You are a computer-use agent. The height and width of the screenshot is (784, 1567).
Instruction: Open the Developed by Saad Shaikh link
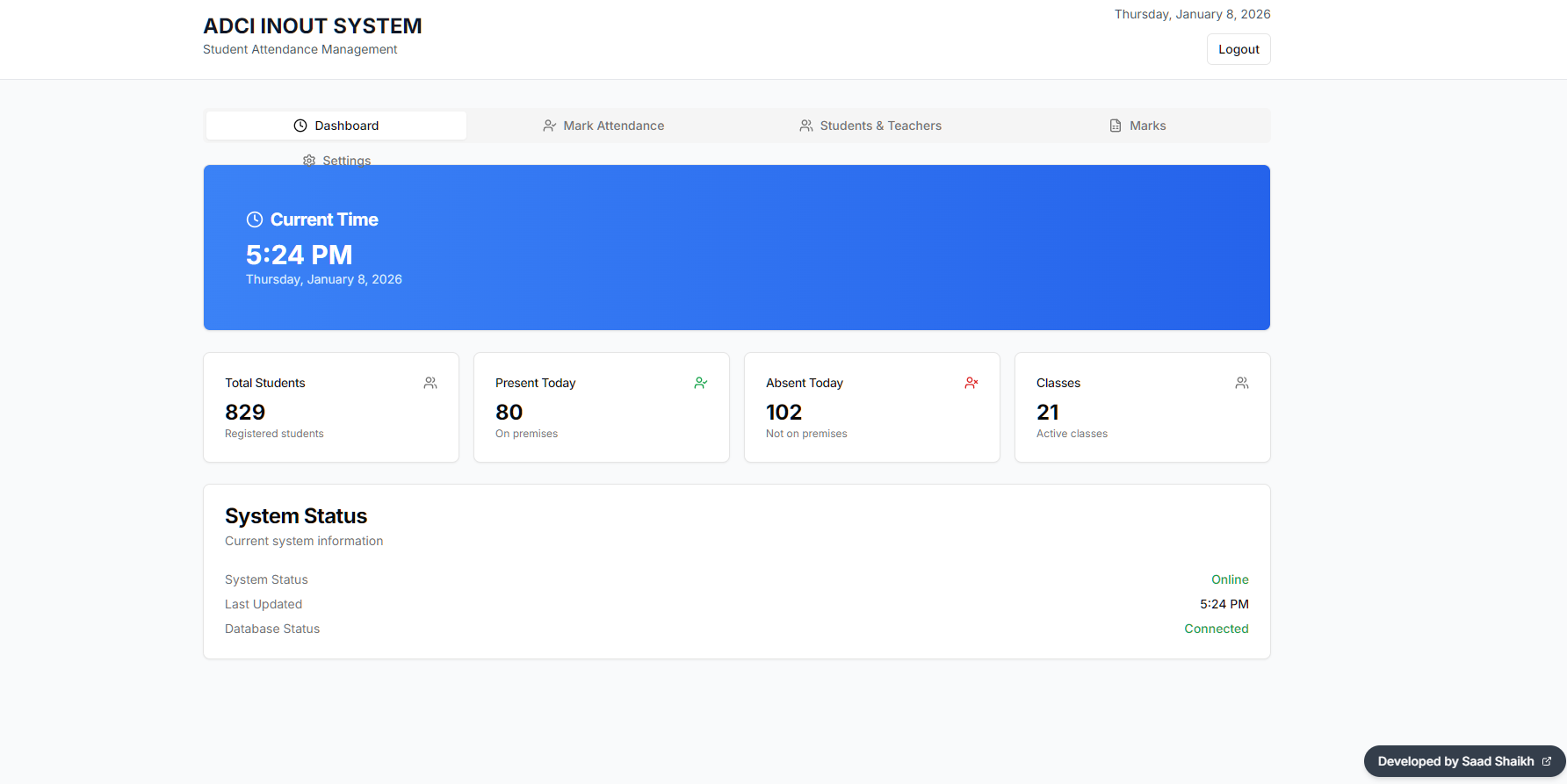click(1455, 761)
